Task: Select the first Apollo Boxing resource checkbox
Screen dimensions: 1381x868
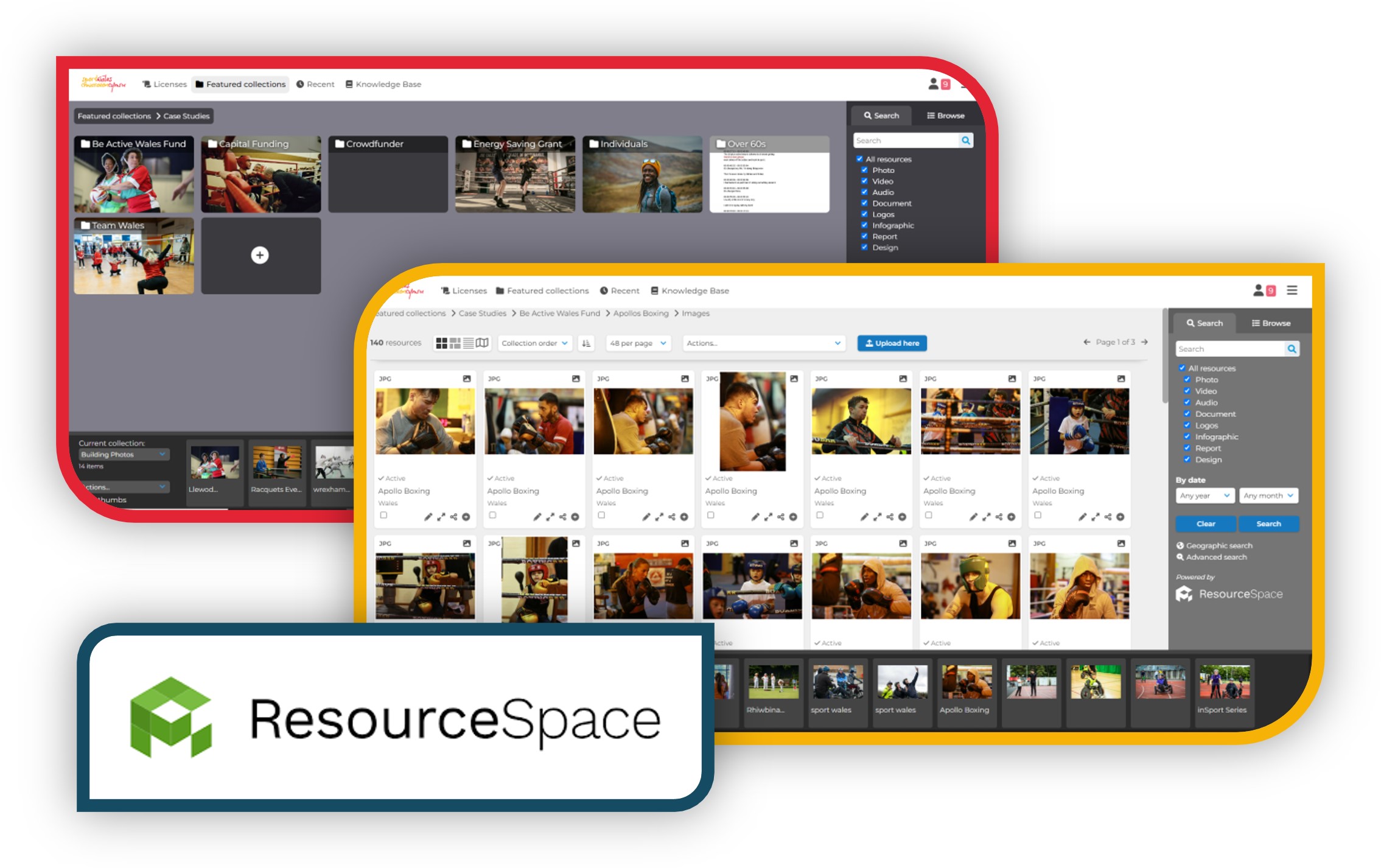Action: (x=383, y=515)
